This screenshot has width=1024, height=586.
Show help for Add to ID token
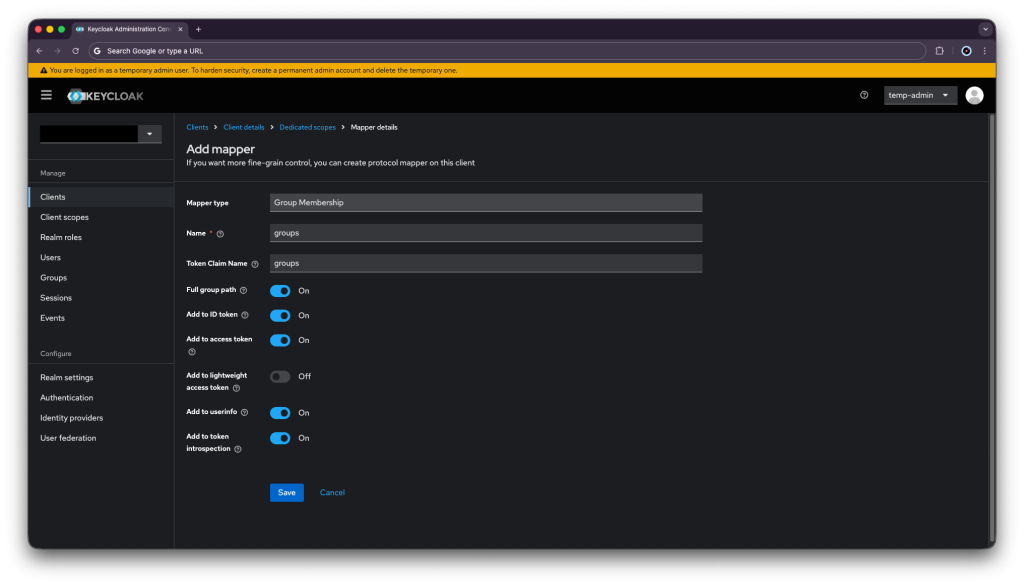(245, 315)
